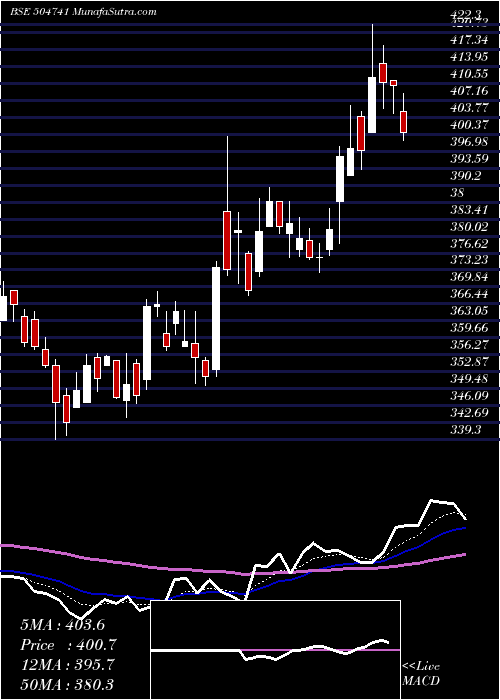The image size is (500, 700).
Task: Select the 403.77 price axis label
Action: 469,108
